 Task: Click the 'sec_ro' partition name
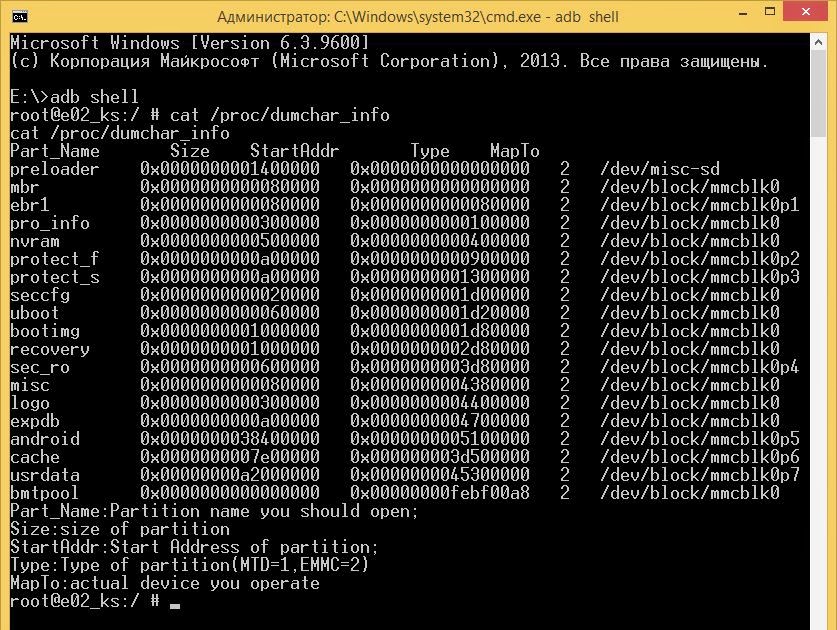point(40,367)
